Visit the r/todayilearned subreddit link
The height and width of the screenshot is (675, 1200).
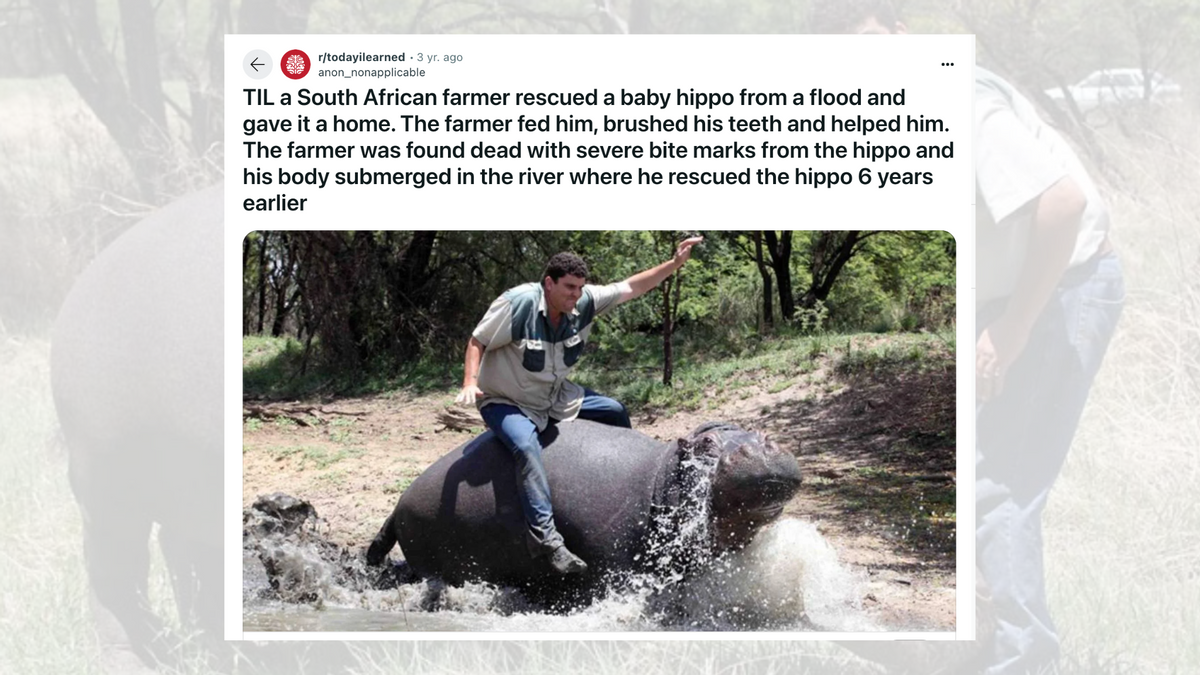361,57
